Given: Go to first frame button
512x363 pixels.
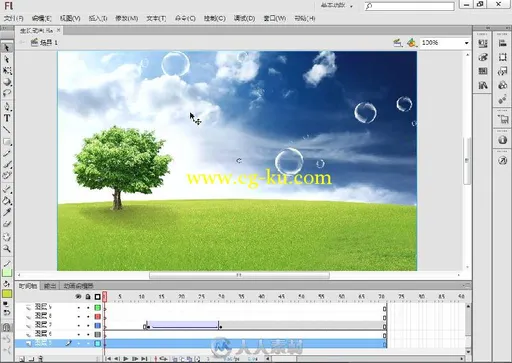Looking at the screenshot, I should pyautogui.click(x=108, y=359).
